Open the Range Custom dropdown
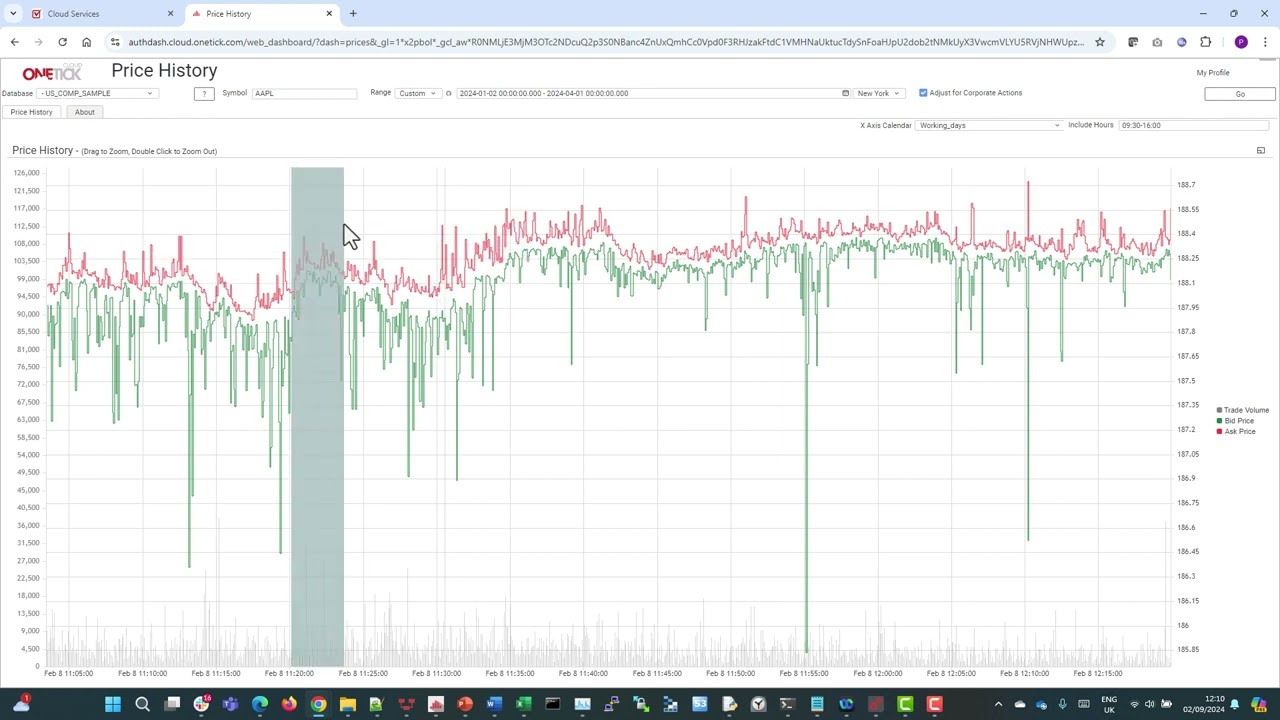This screenshot has height=720, width=1280. [x=418, y=93]
